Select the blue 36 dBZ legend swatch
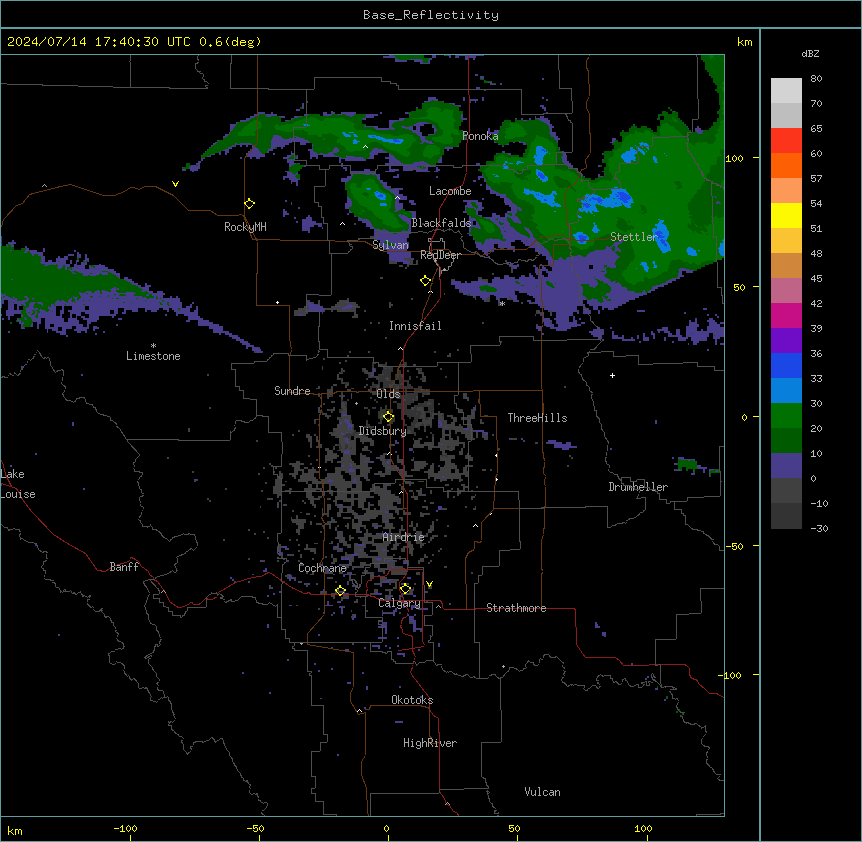 (786, 365)
